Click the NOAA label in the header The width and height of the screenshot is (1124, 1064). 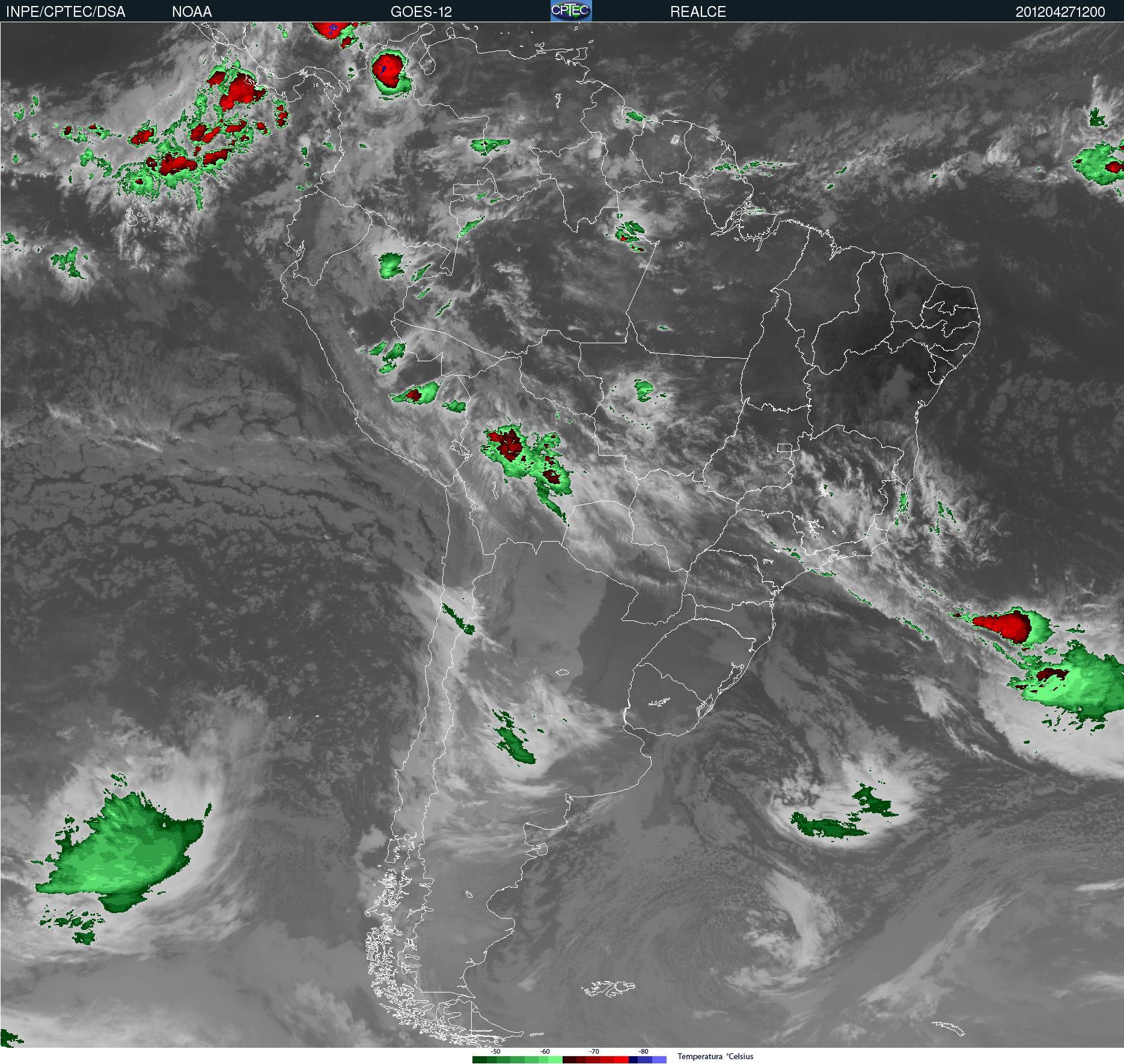click(x=192, y=11)
